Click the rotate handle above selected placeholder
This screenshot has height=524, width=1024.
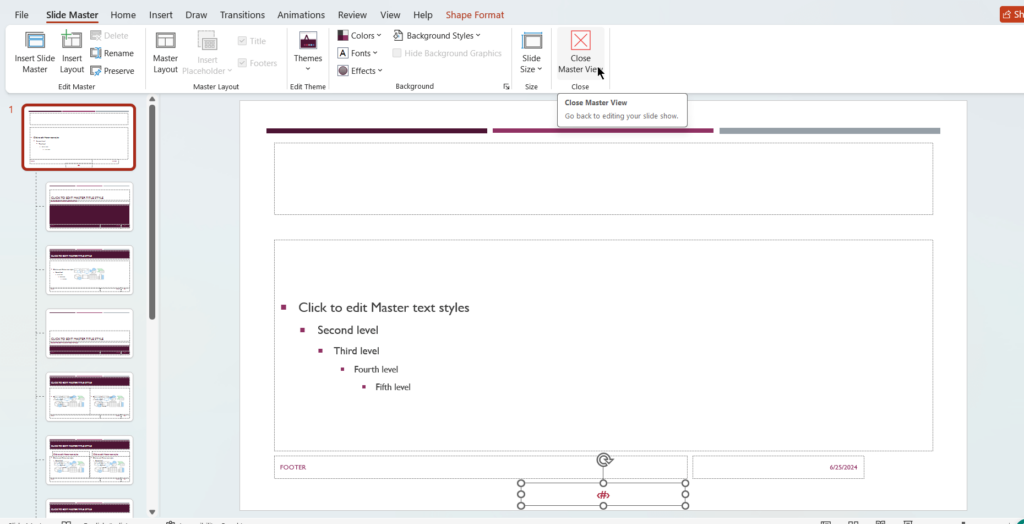point(604,460)
